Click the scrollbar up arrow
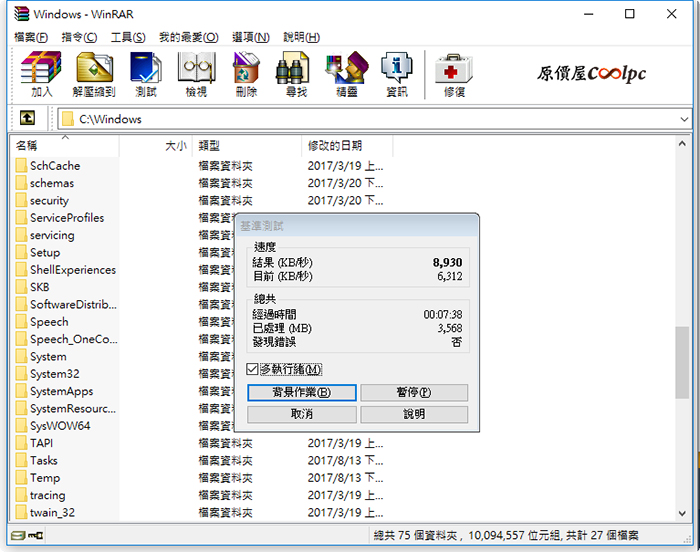 (682, 144)
